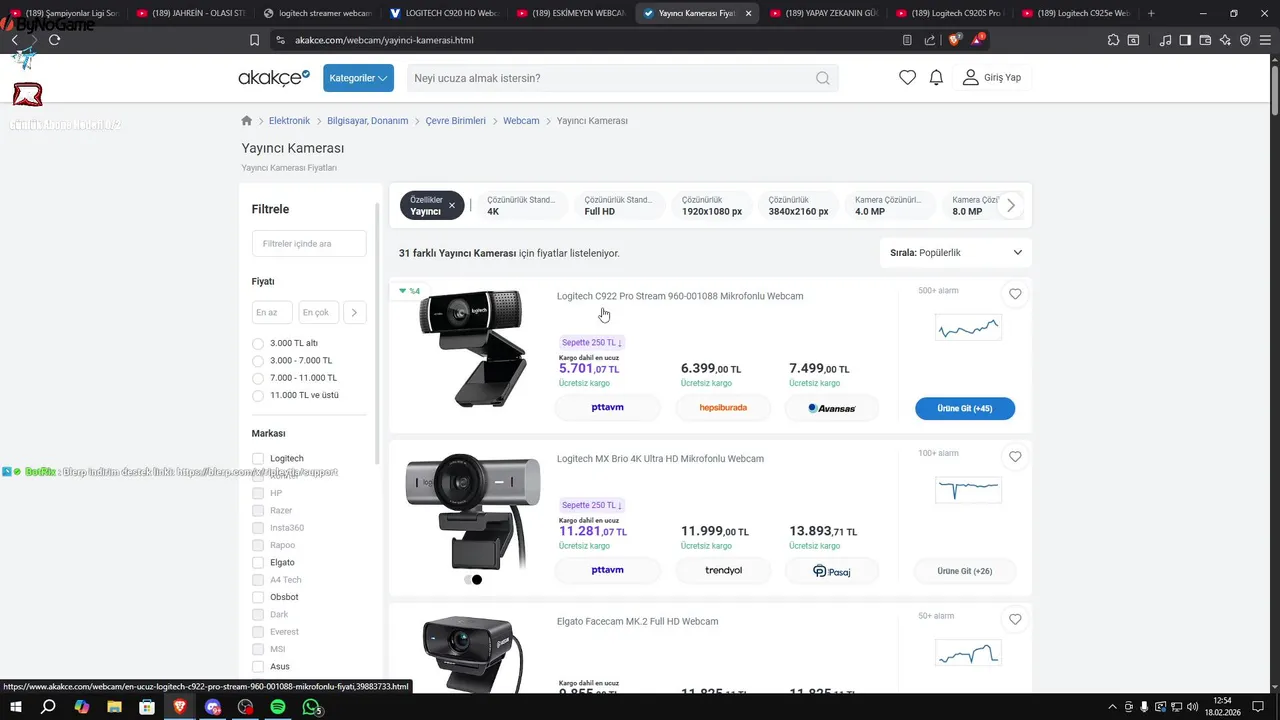Open the Sırala: Popülerlik sort dropdown
Screen dimensions: 1280x720
pyautogui.click(x=956, y=253)
